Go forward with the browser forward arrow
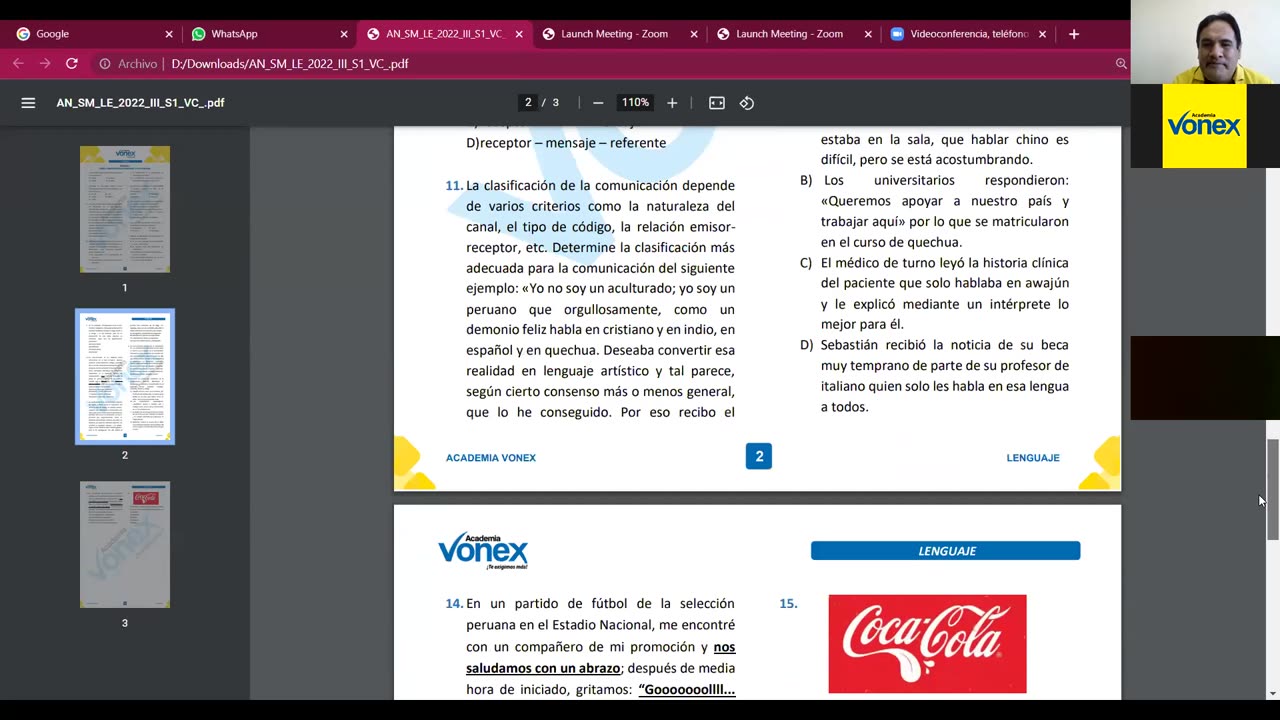Screen dimensions: 1280x720 click(x=45, y=63)
